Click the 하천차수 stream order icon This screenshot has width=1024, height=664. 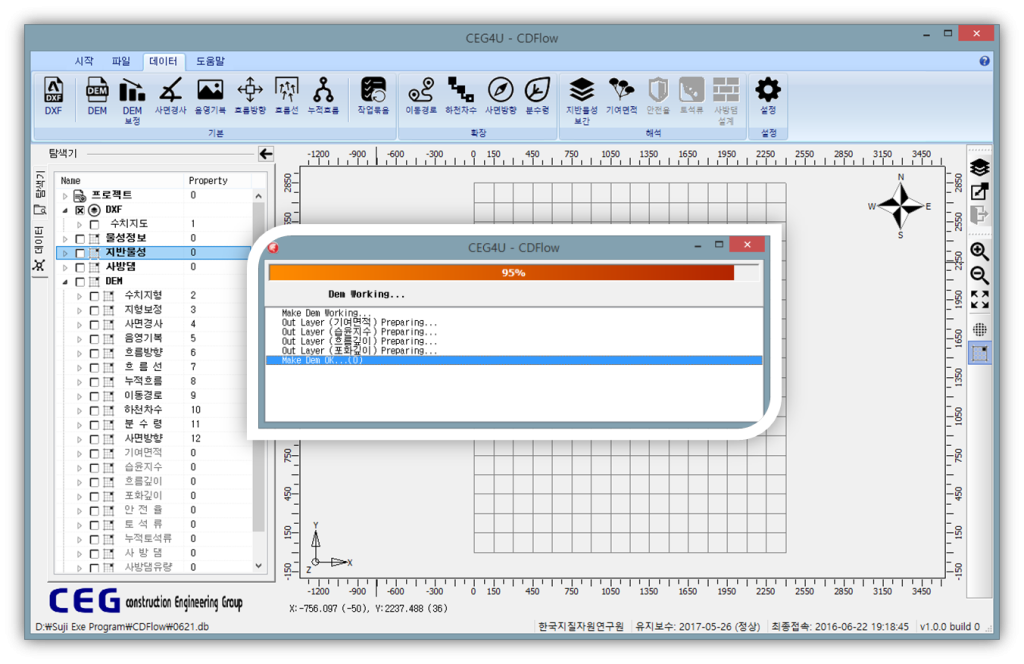(x=461, y=96)
